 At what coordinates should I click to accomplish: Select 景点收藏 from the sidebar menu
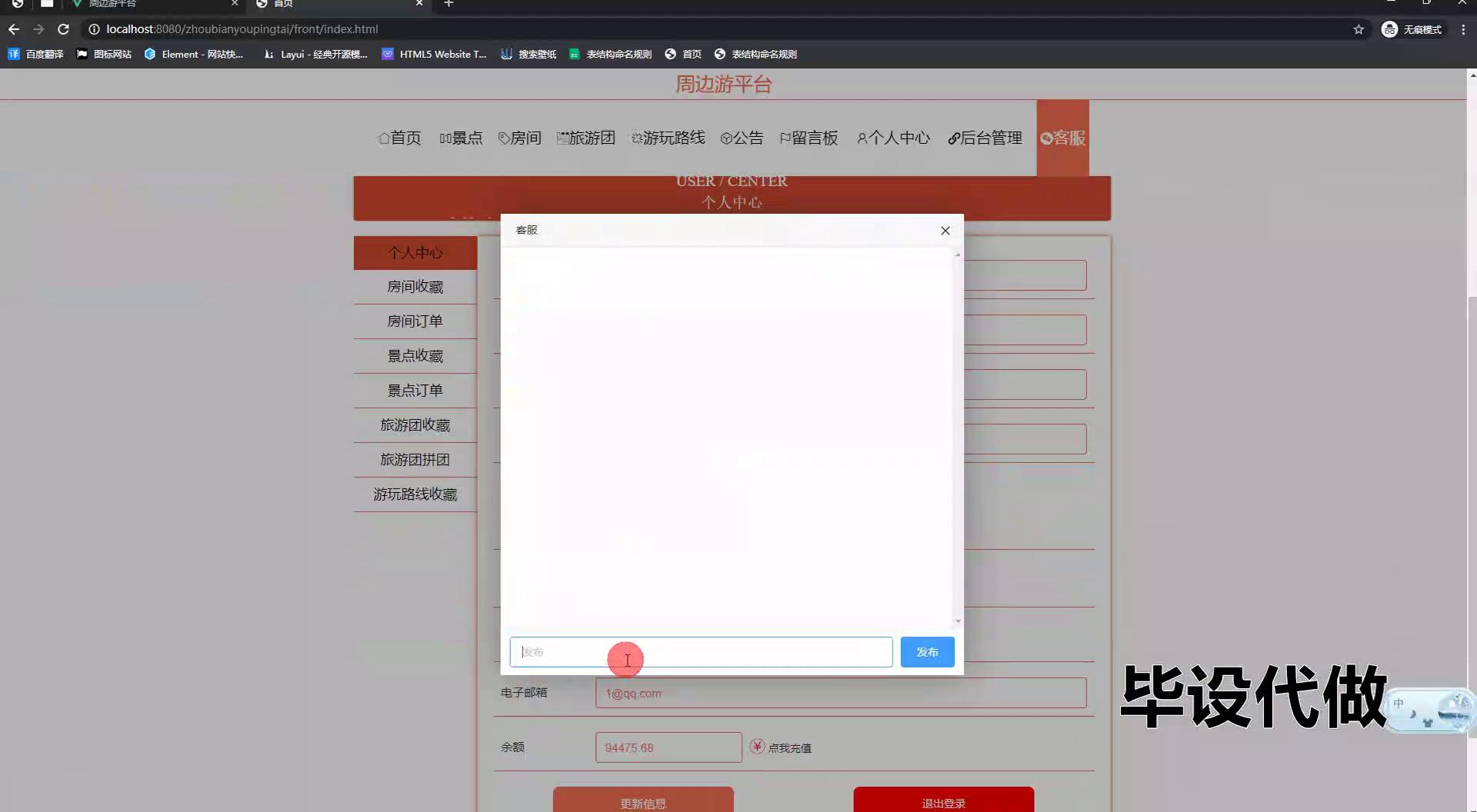click(415, 356)
